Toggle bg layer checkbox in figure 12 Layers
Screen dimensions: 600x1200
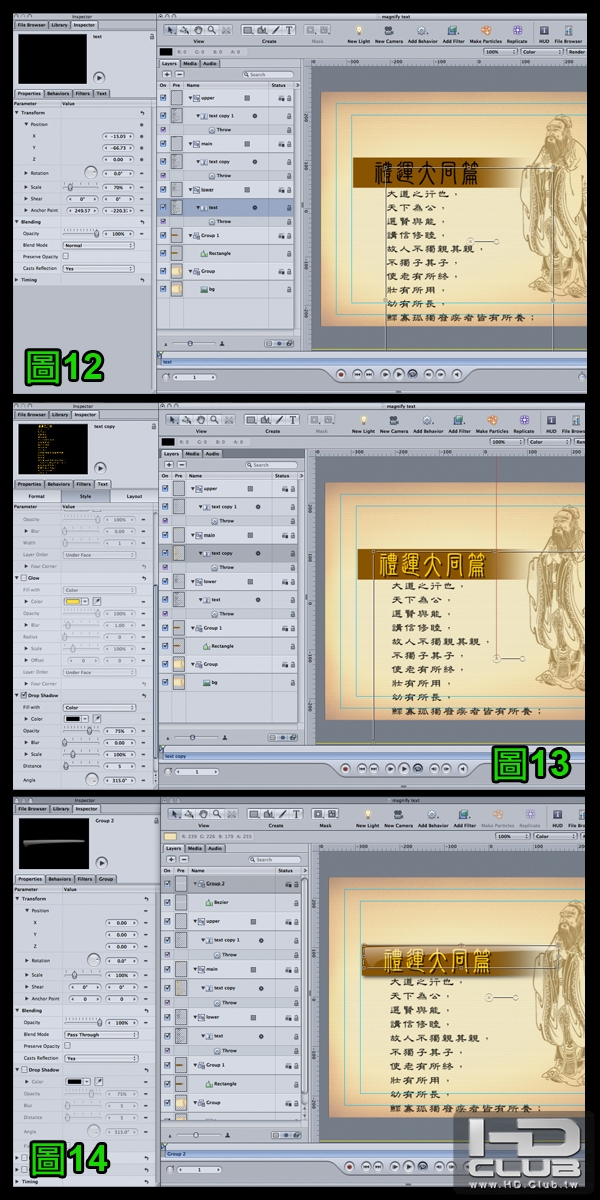[x=165, y=288]
